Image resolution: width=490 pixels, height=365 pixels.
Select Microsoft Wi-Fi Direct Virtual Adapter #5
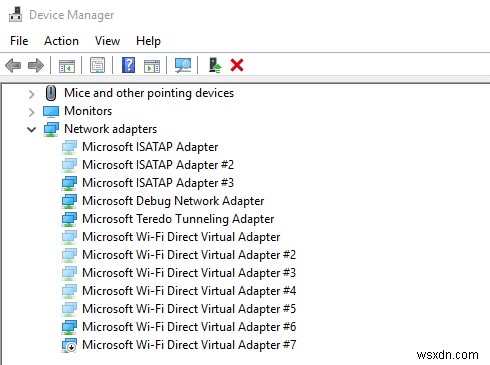189,309
